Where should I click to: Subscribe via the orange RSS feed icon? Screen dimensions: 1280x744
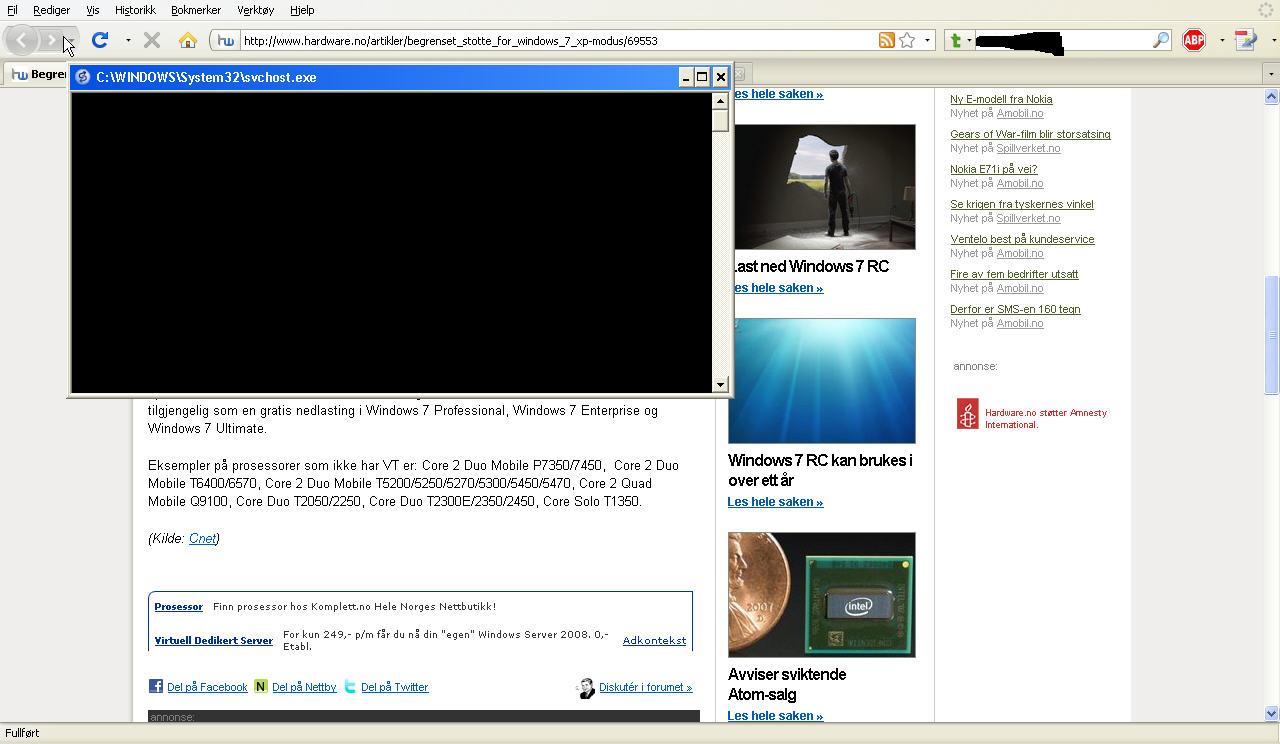pos(886,40)
